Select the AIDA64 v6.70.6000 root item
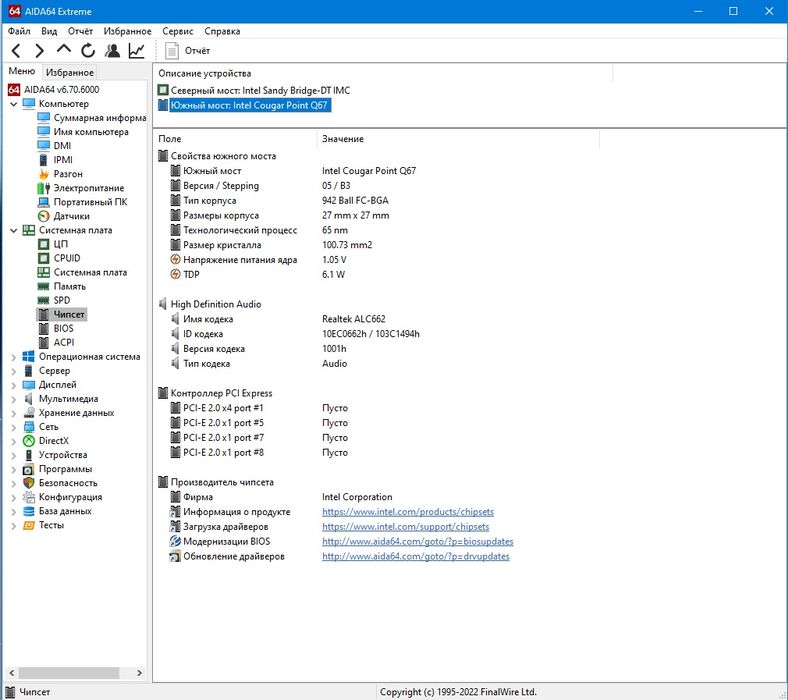 coord(61,89)
